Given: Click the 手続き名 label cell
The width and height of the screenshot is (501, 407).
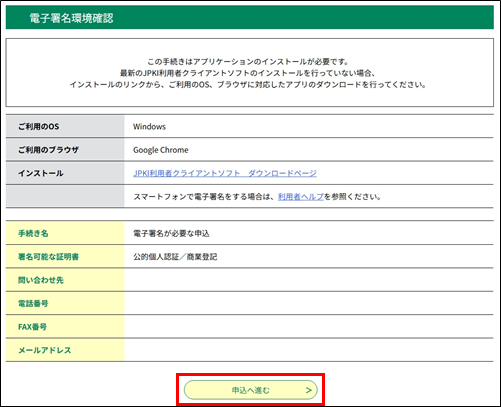Looking at the screenshot, I should pos(65,233).
